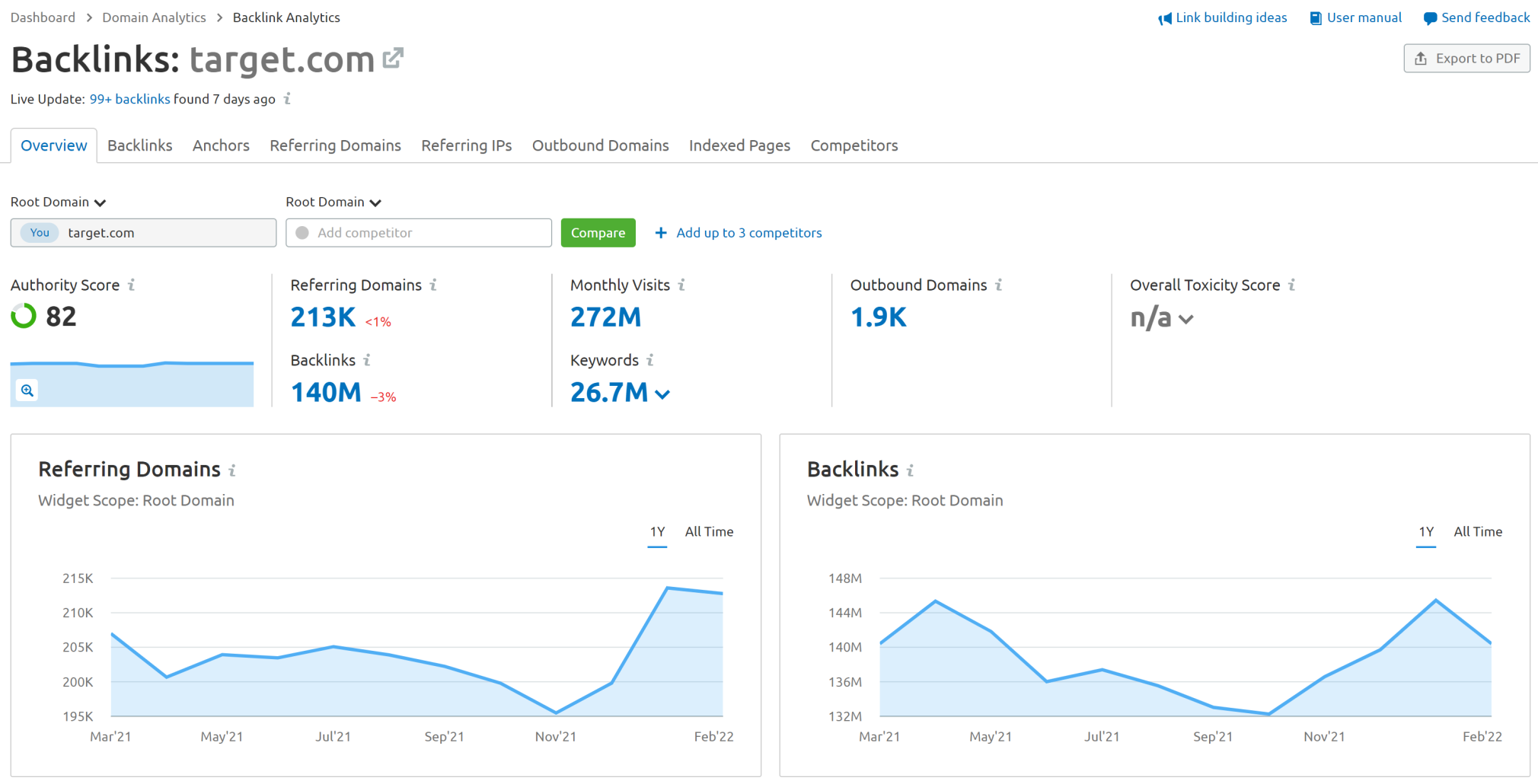Click the User manual book icon

[x=1316, y=18]
